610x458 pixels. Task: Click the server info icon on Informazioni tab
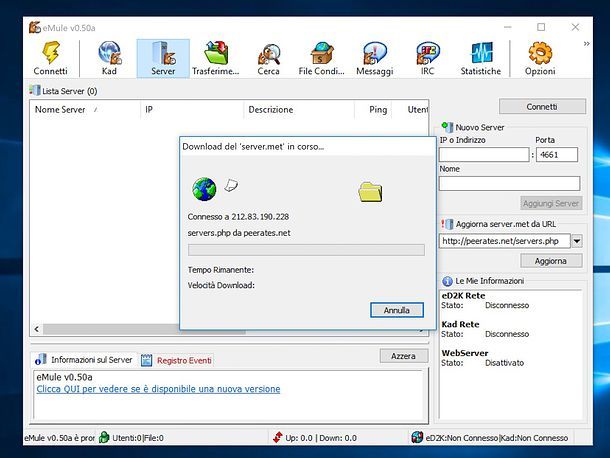point(40,360)
